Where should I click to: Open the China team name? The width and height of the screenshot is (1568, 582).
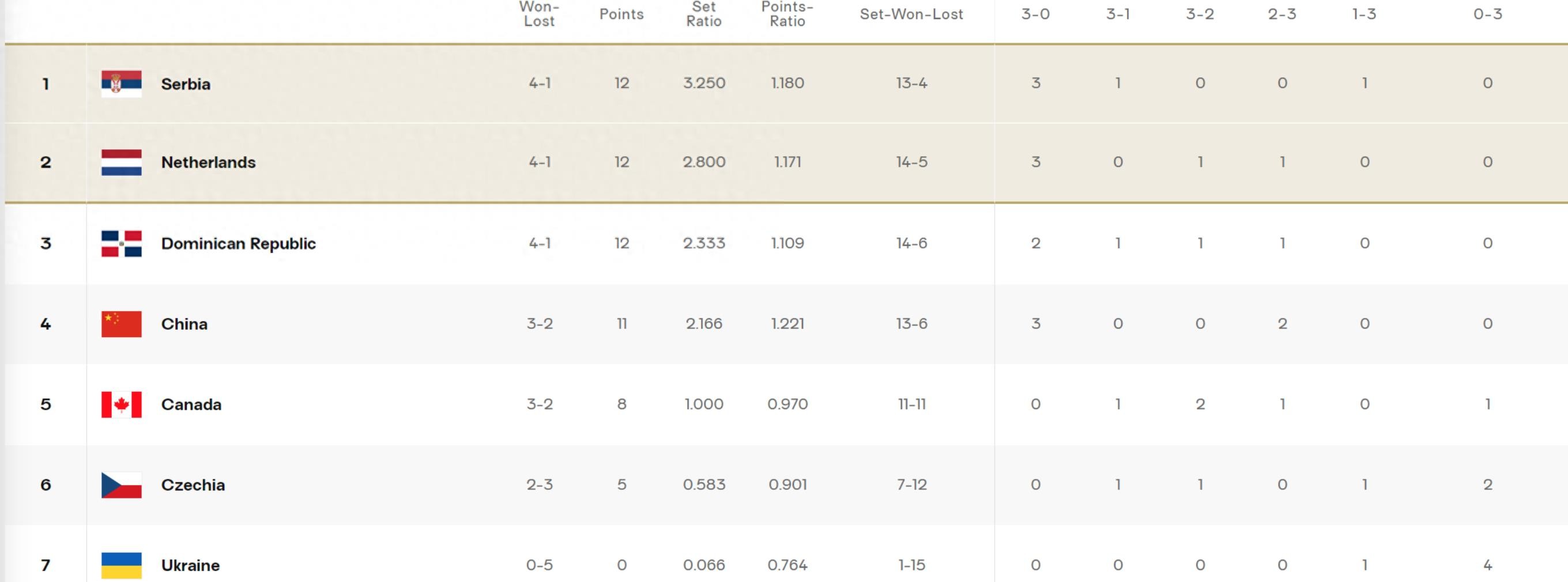point(184,323)
